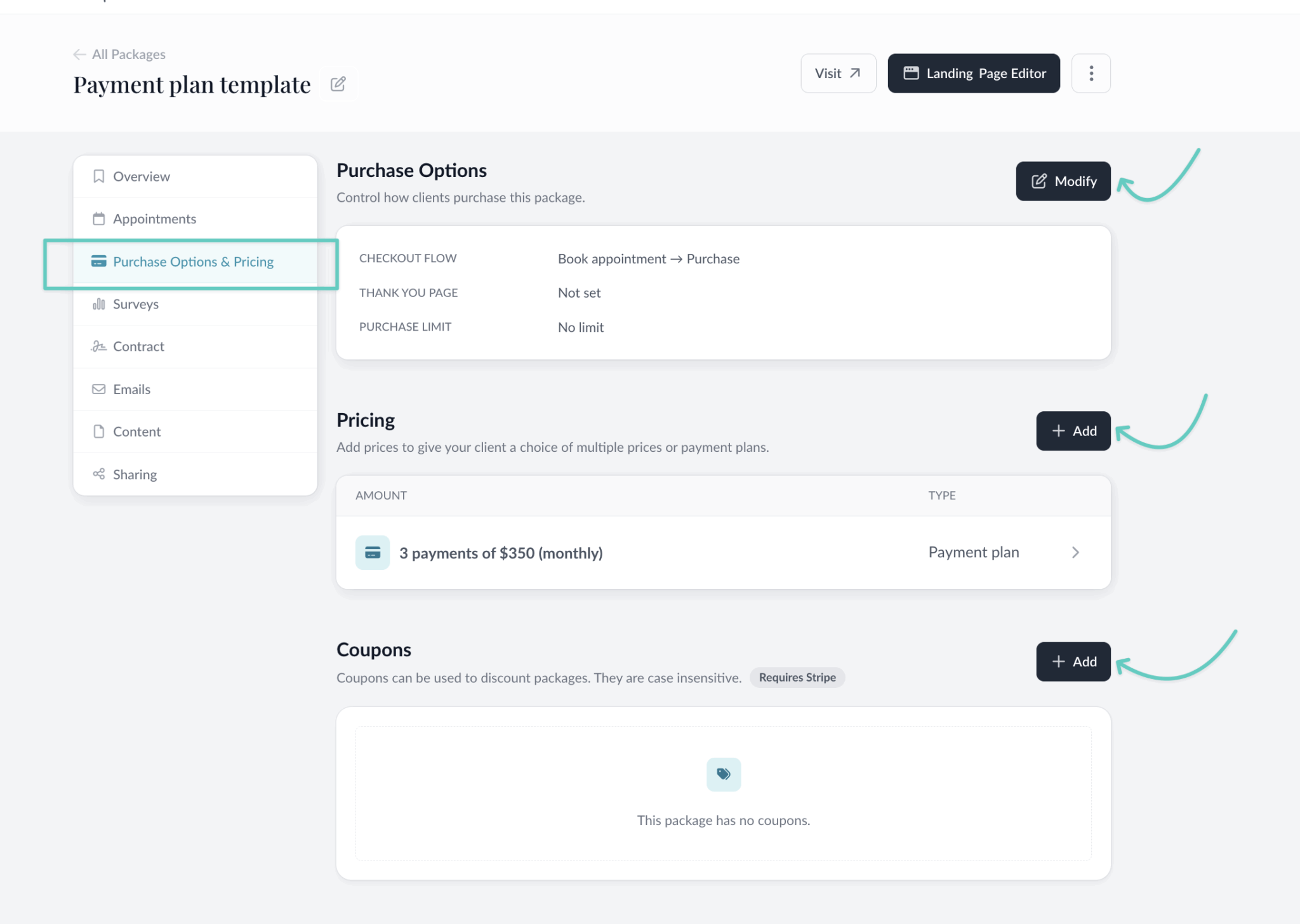Viewport: 1300px width, 924px height.
Task: Switch to the Content section in the sidebar
Action: click(136, 431)
